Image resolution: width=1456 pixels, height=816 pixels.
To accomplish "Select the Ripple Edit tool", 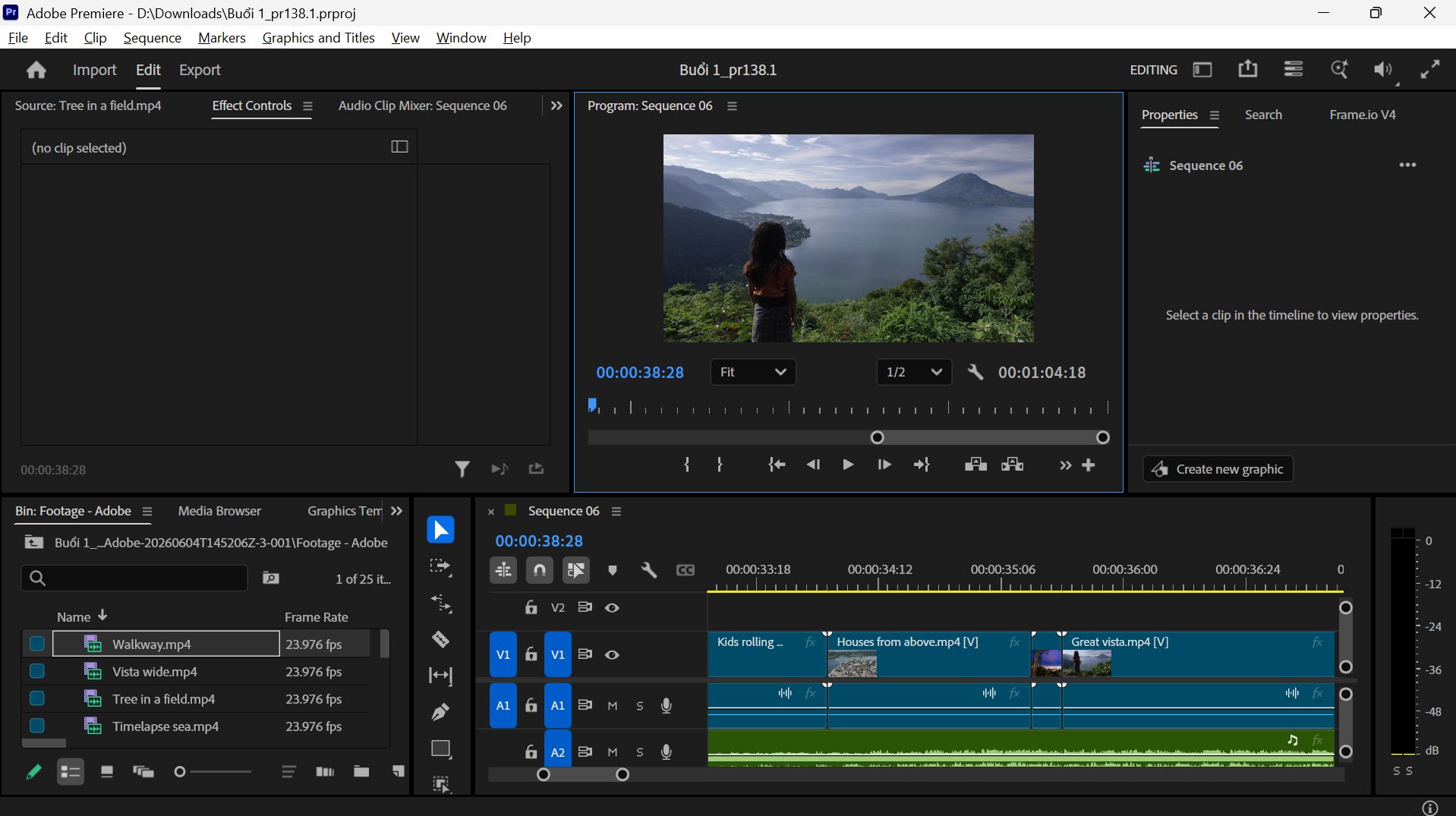I will (x=440, y=604).
